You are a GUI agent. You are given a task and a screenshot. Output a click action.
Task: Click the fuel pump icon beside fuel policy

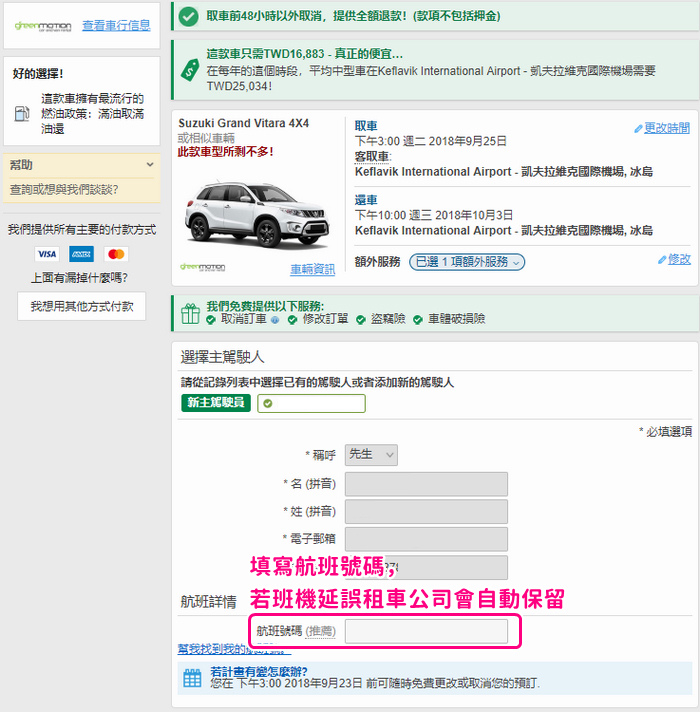point(22,114)
